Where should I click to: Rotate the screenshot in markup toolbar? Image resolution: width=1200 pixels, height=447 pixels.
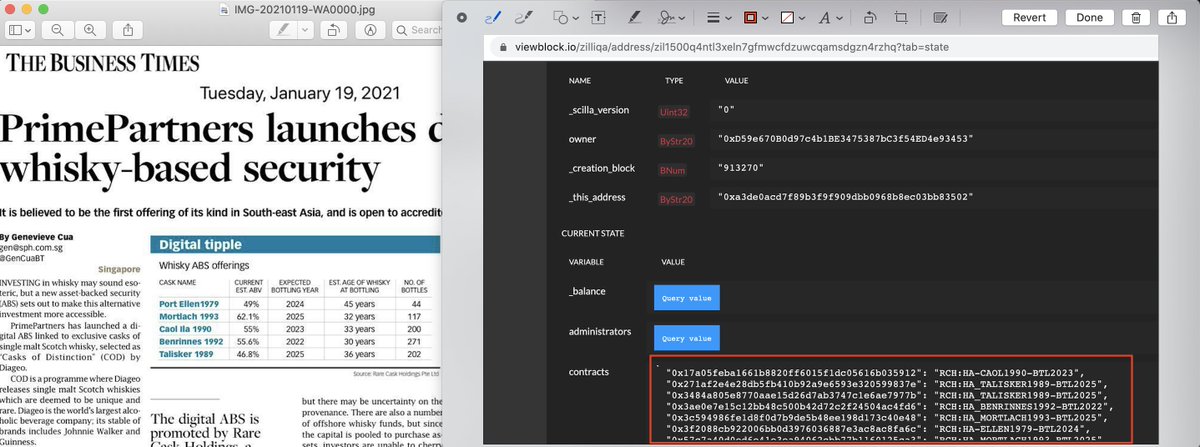click(870, 17)
